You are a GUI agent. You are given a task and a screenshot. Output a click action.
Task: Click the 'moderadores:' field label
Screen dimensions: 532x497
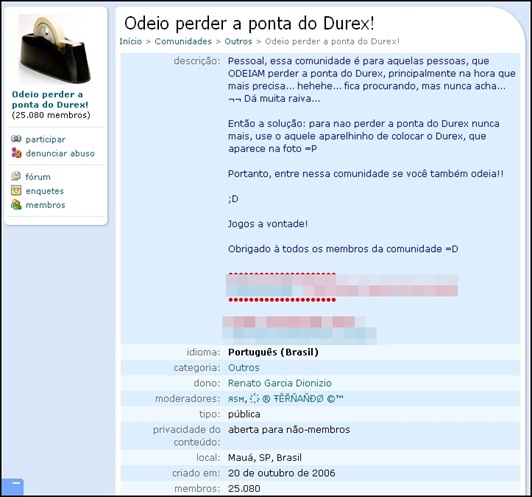point(188,399)
